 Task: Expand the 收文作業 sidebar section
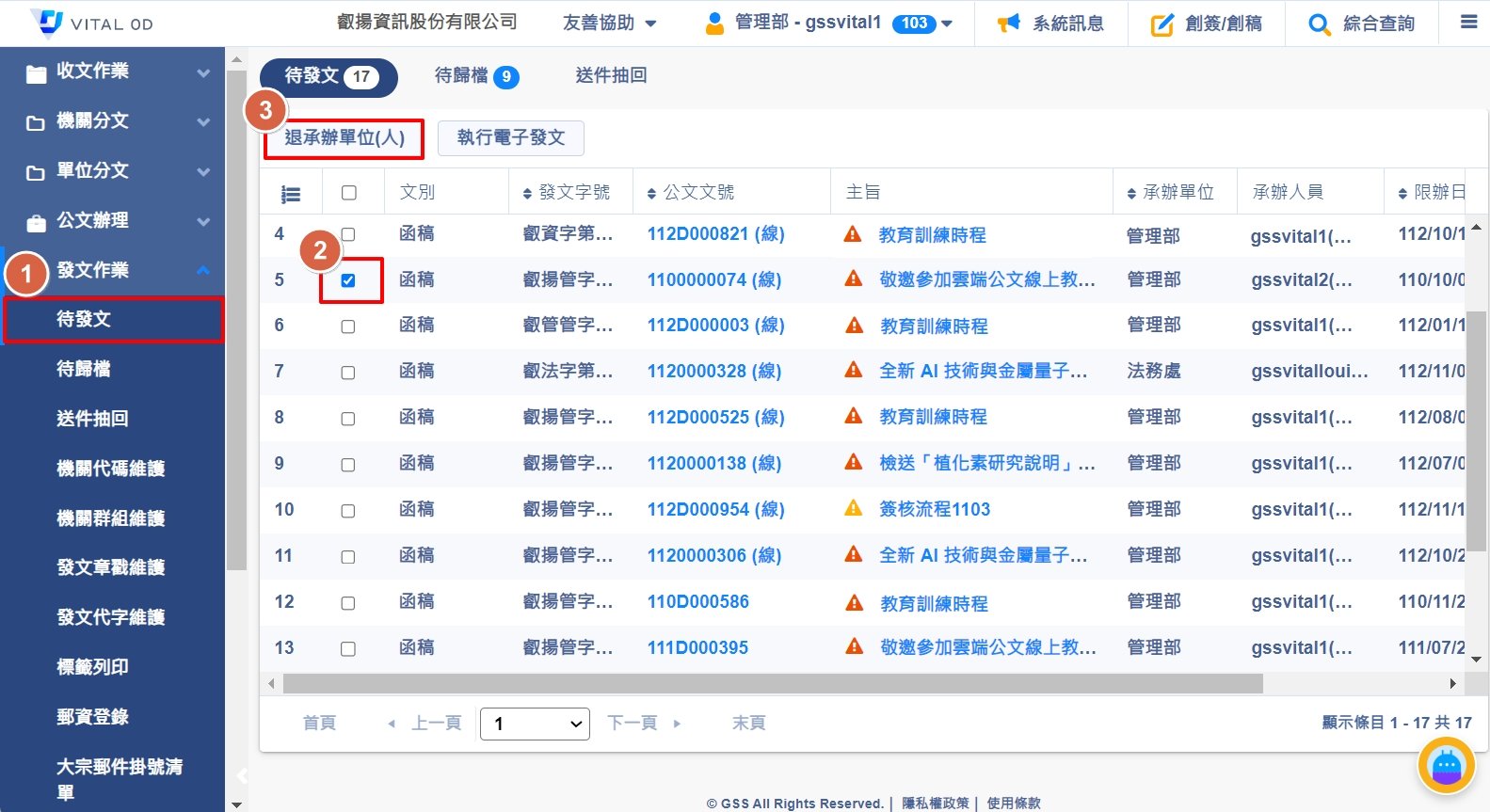coord(113,72)
